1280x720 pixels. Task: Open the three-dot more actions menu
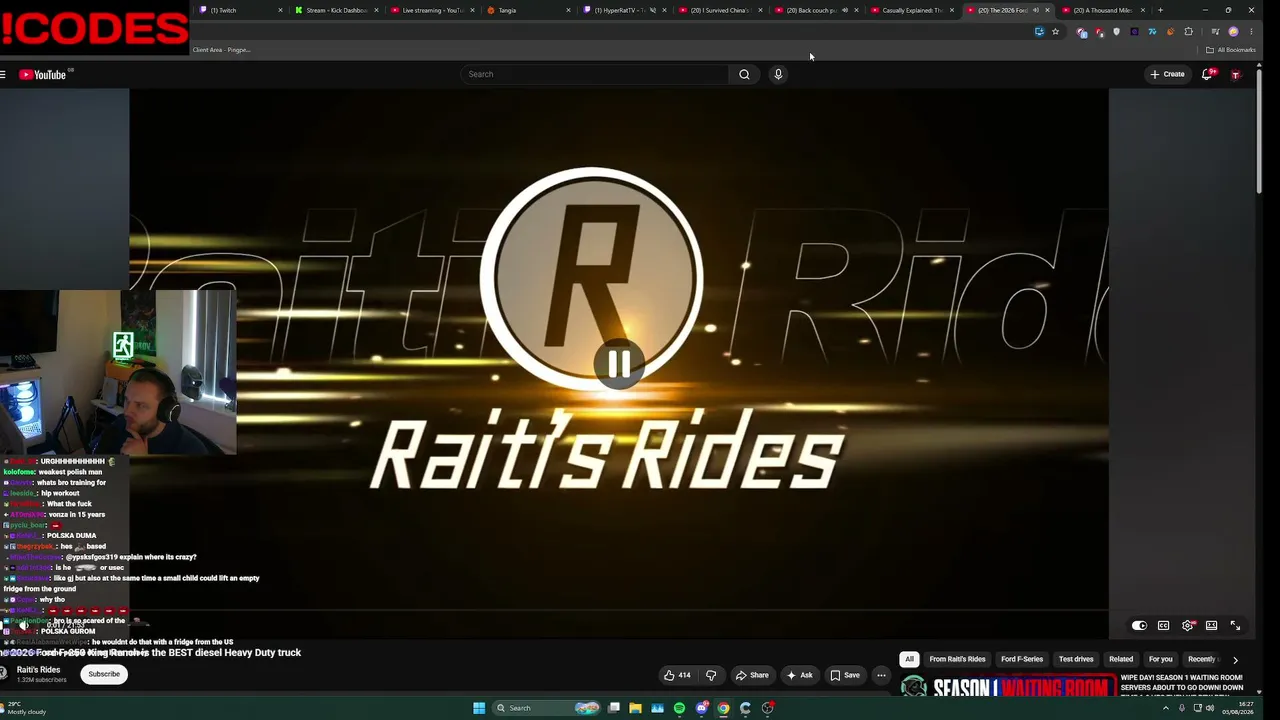[881, 675]
